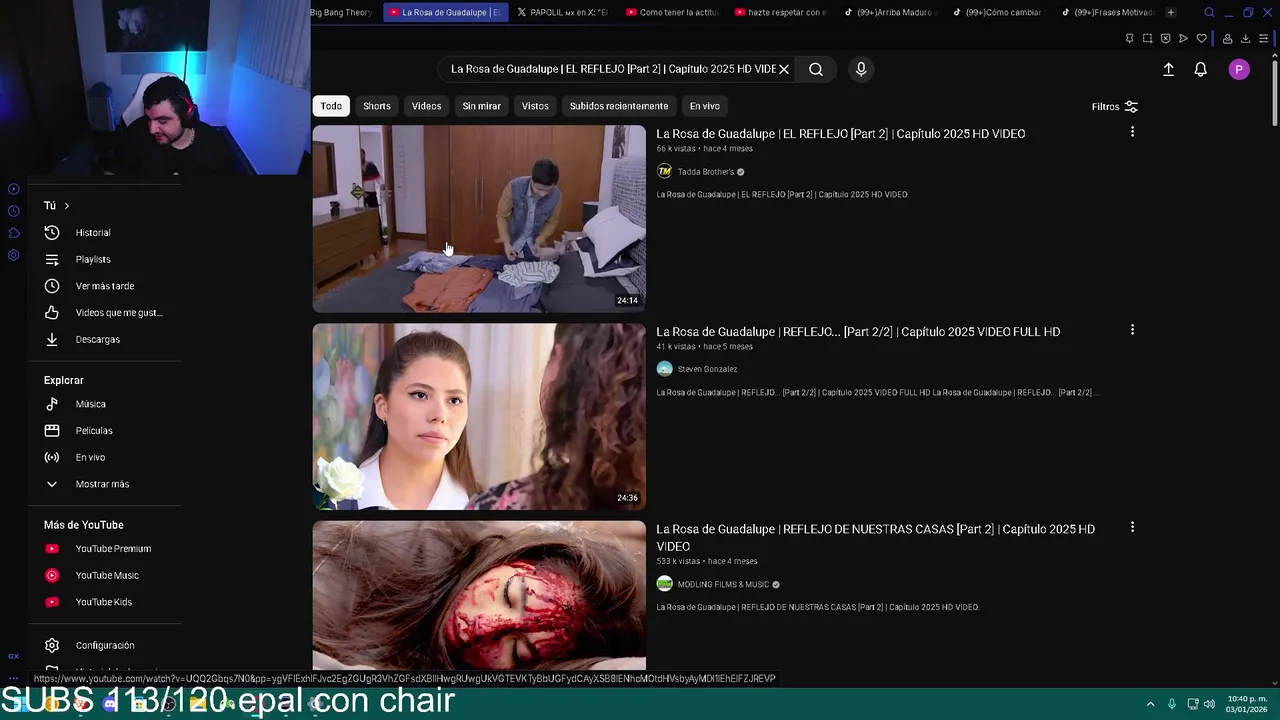Open the Filtros options
Image resolution: width=1280 pixels, height=720 pixels.
click(x=1114, y=107)
